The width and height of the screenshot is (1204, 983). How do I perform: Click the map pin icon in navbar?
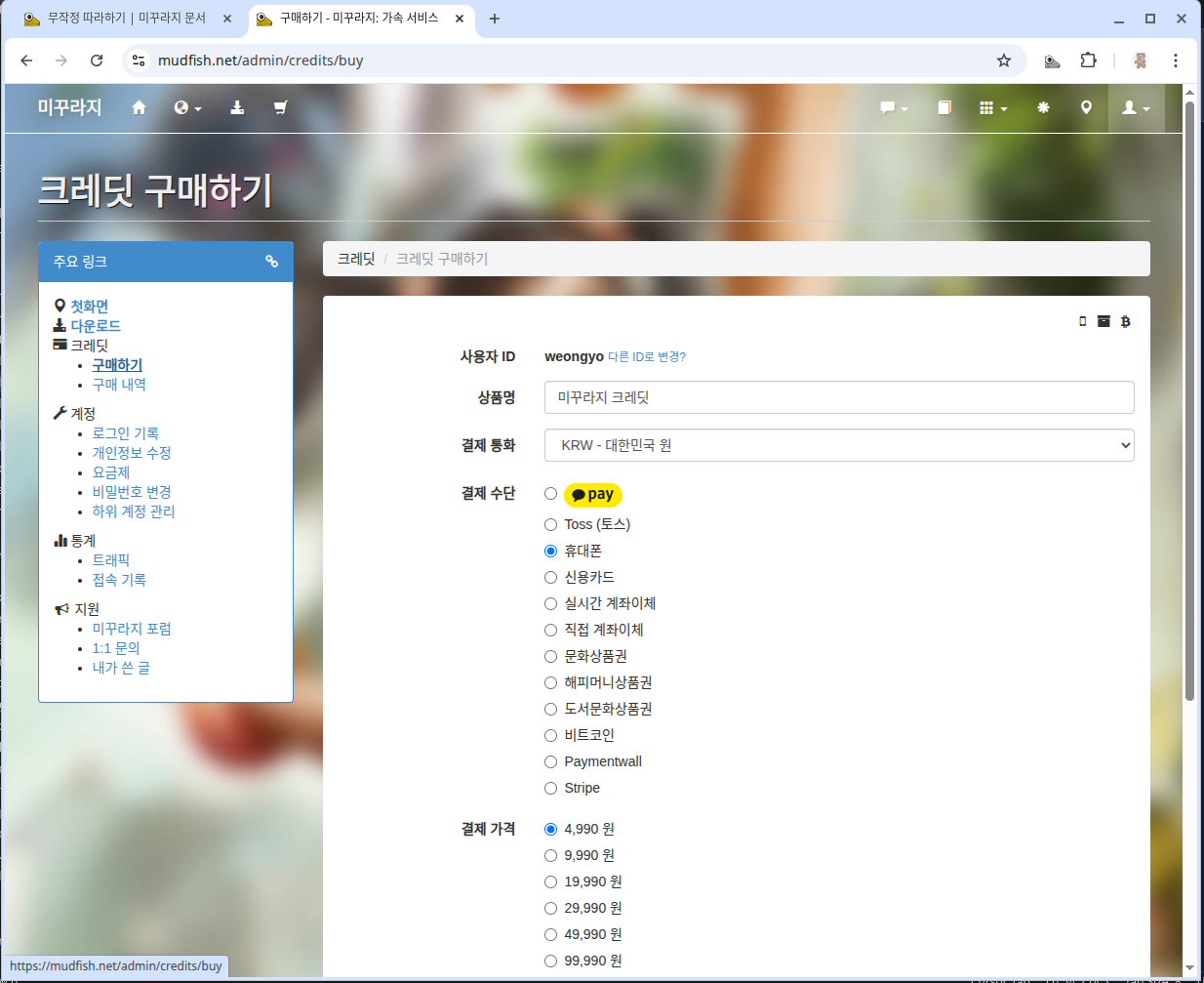[x=1086, y=107]
